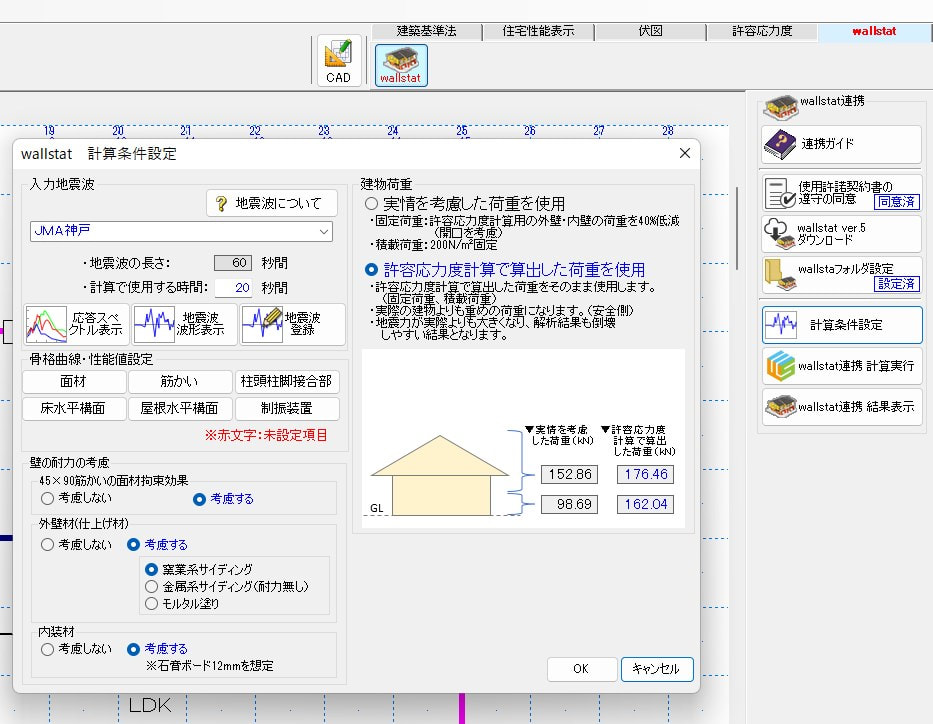Open the JMA神戸 earthquake wave dropdown
Viewport: 933px width, 724px height.
(x=181, y=231)
